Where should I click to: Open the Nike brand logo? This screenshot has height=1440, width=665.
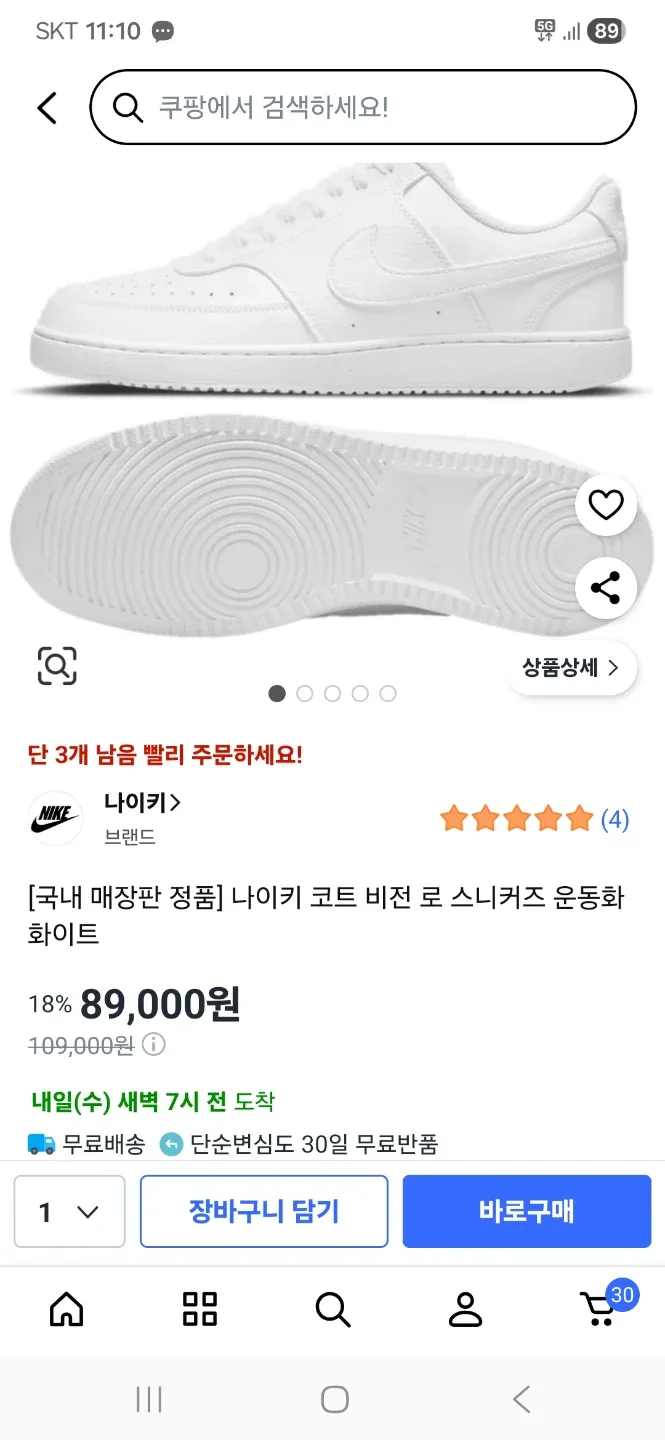tap(55, 816)
